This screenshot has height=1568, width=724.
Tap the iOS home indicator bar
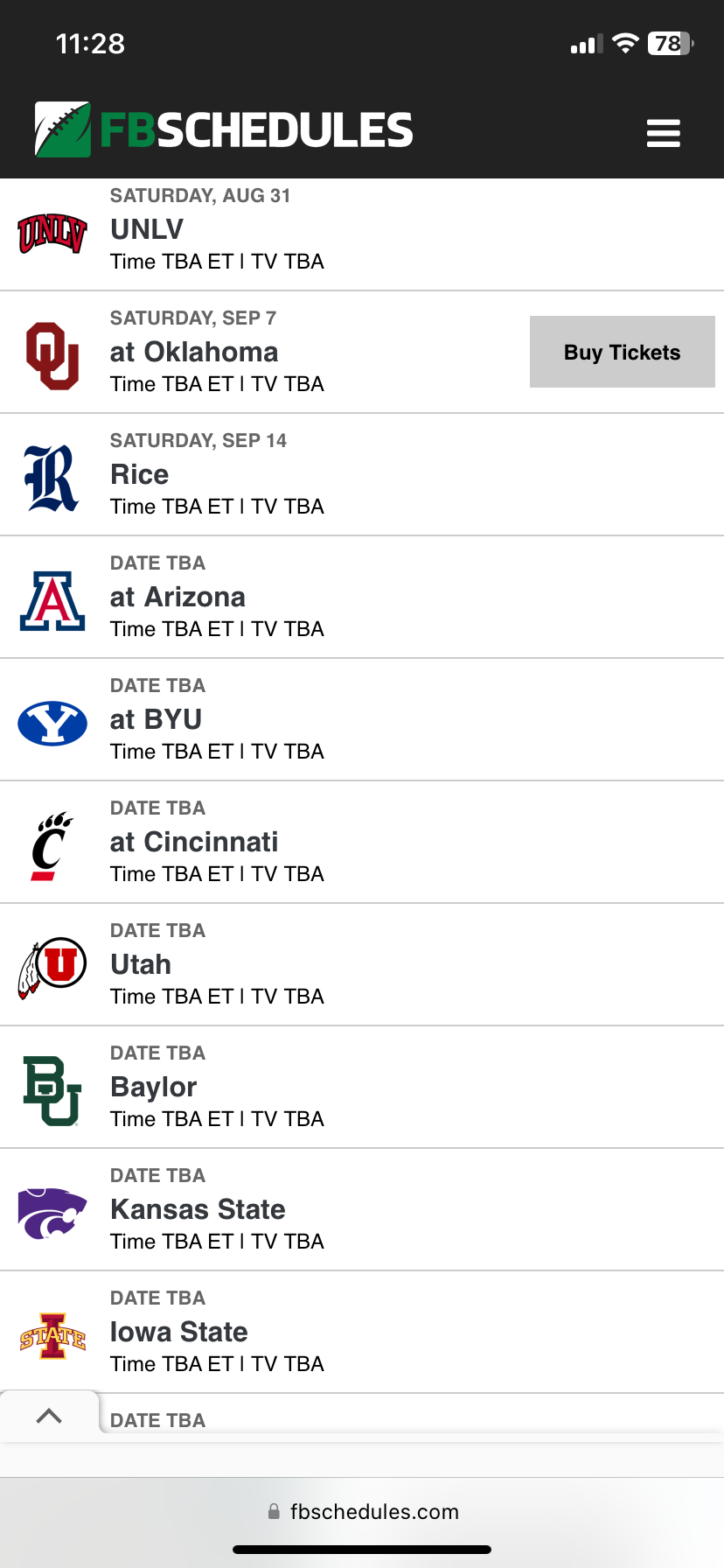(362, 1550)
